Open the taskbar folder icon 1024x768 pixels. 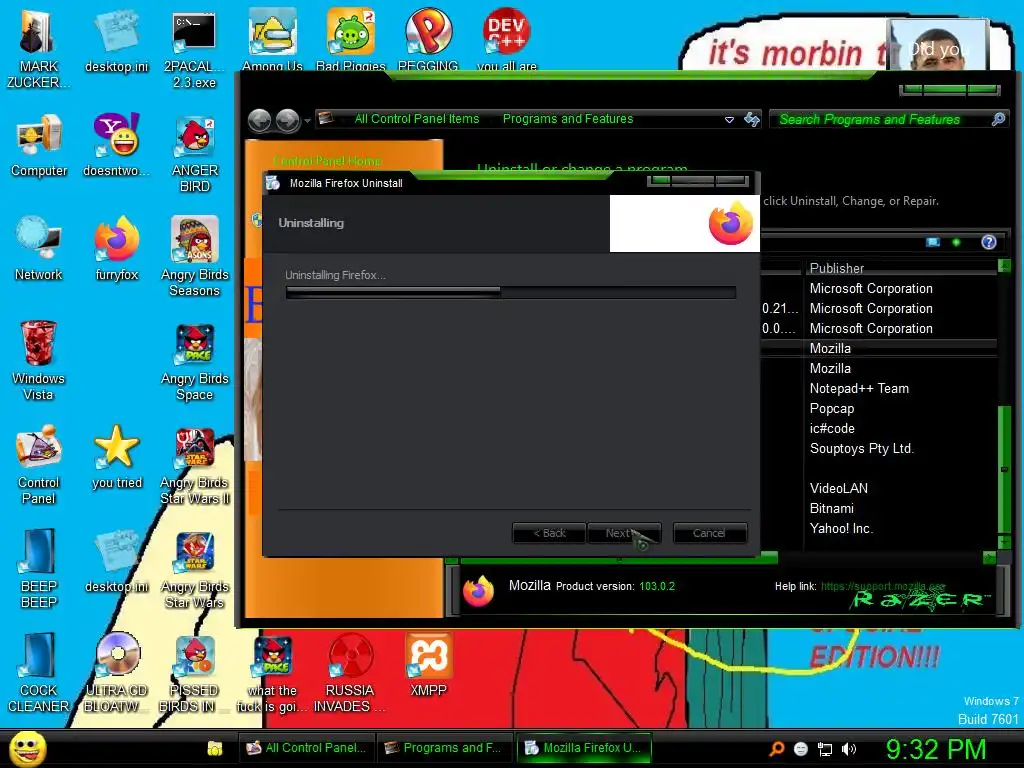[215, 748]
